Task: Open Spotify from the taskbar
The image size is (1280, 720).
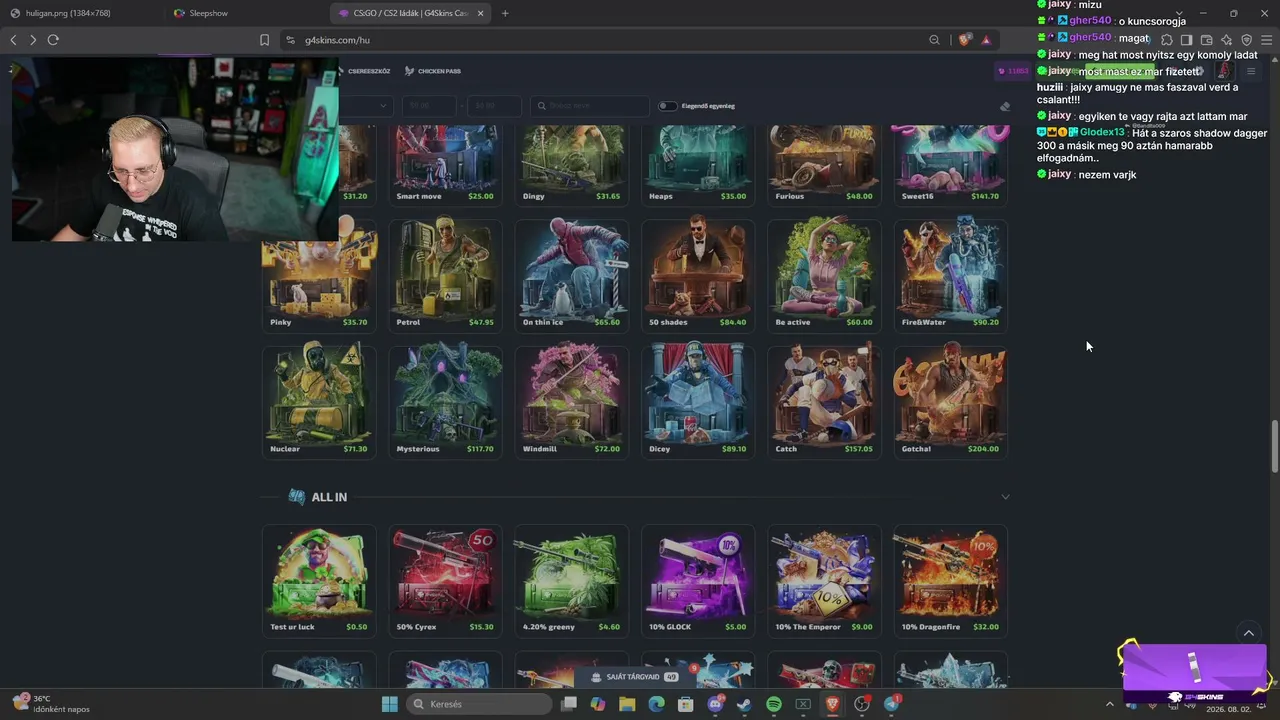Action: point(774,704)
